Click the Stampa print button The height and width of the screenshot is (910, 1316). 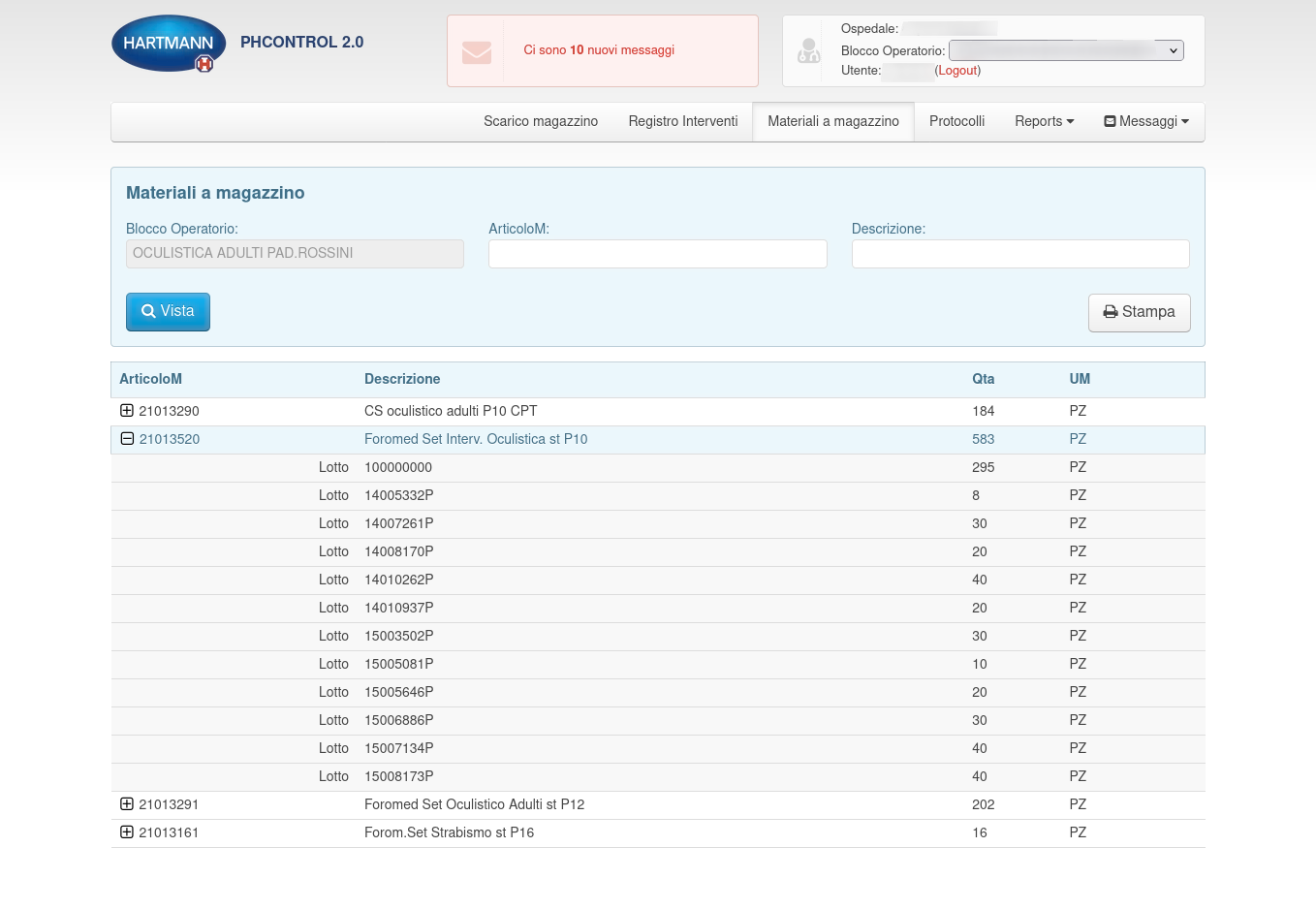1139,312
